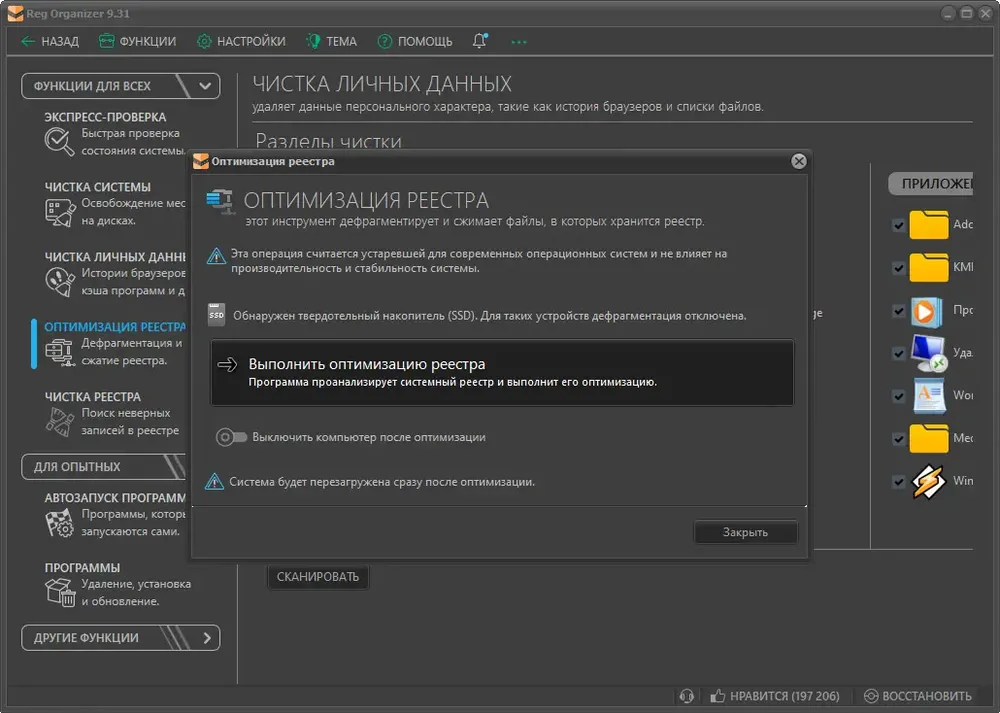Image resolution: width=1000 pixels, height=713 pixels.
Task: Open the Настройки menu
Action: point(241,41)
